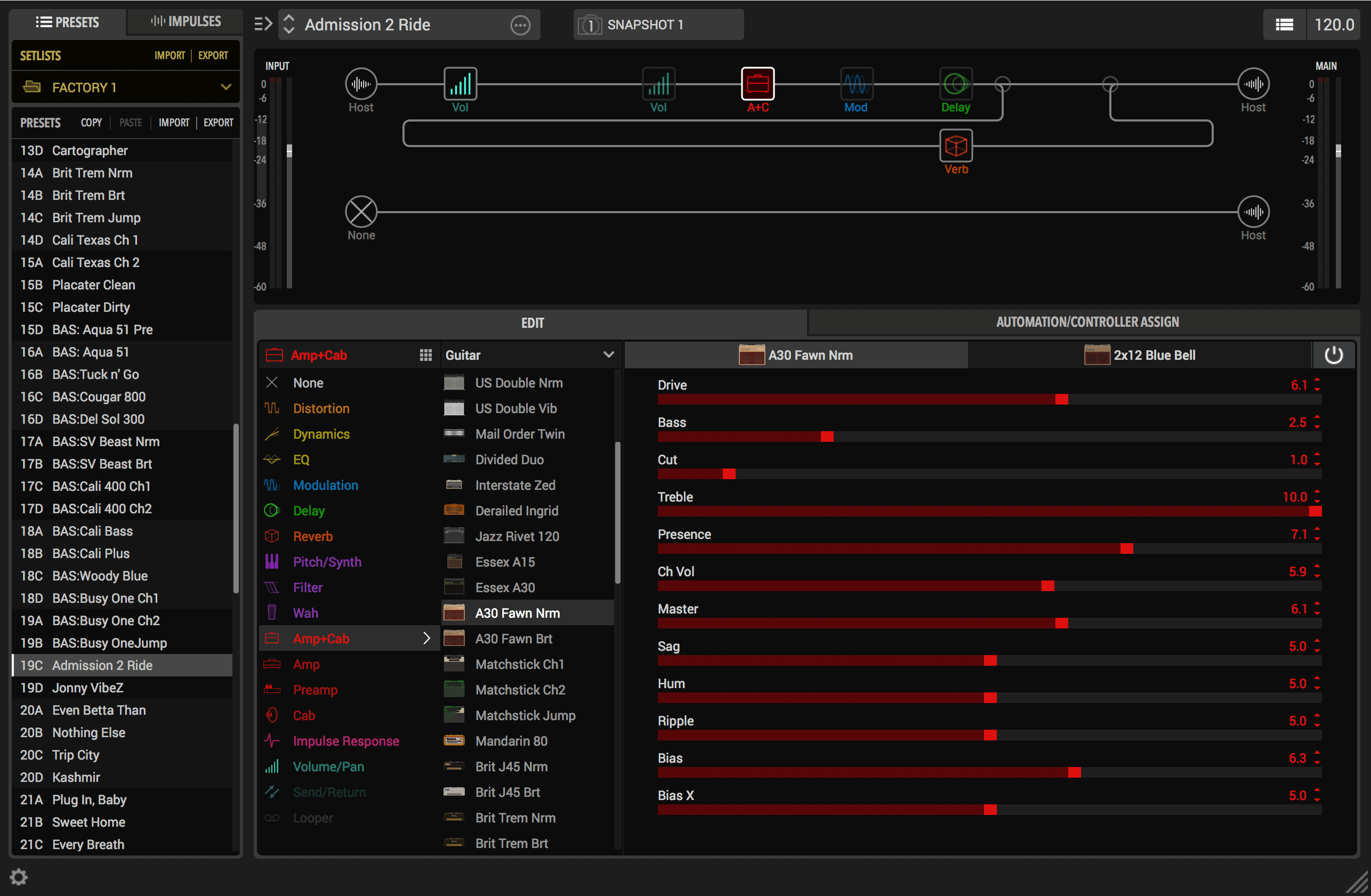Click the Mod modulation block
The height and width of the screenshot is (896, 1371).
pyautogui.click(x=856, y=84)
